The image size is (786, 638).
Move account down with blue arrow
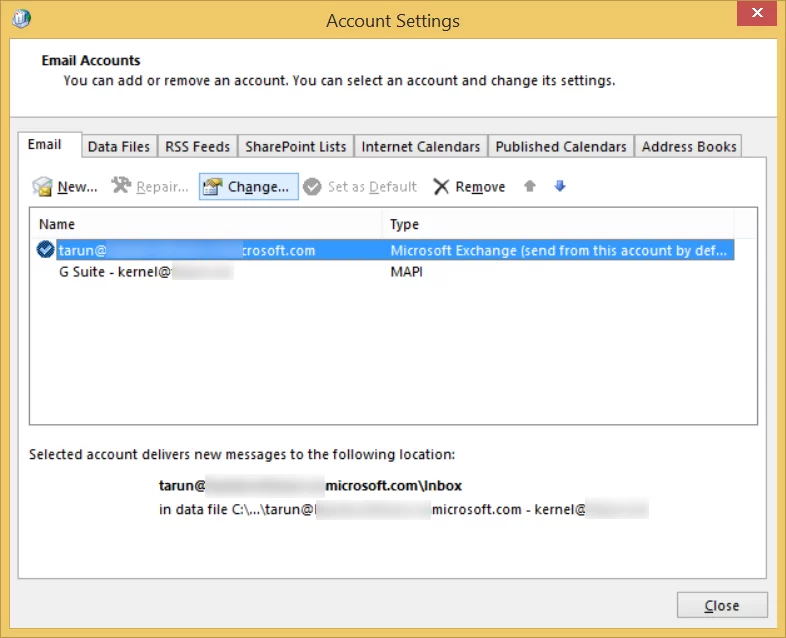(x=560, y=186)
